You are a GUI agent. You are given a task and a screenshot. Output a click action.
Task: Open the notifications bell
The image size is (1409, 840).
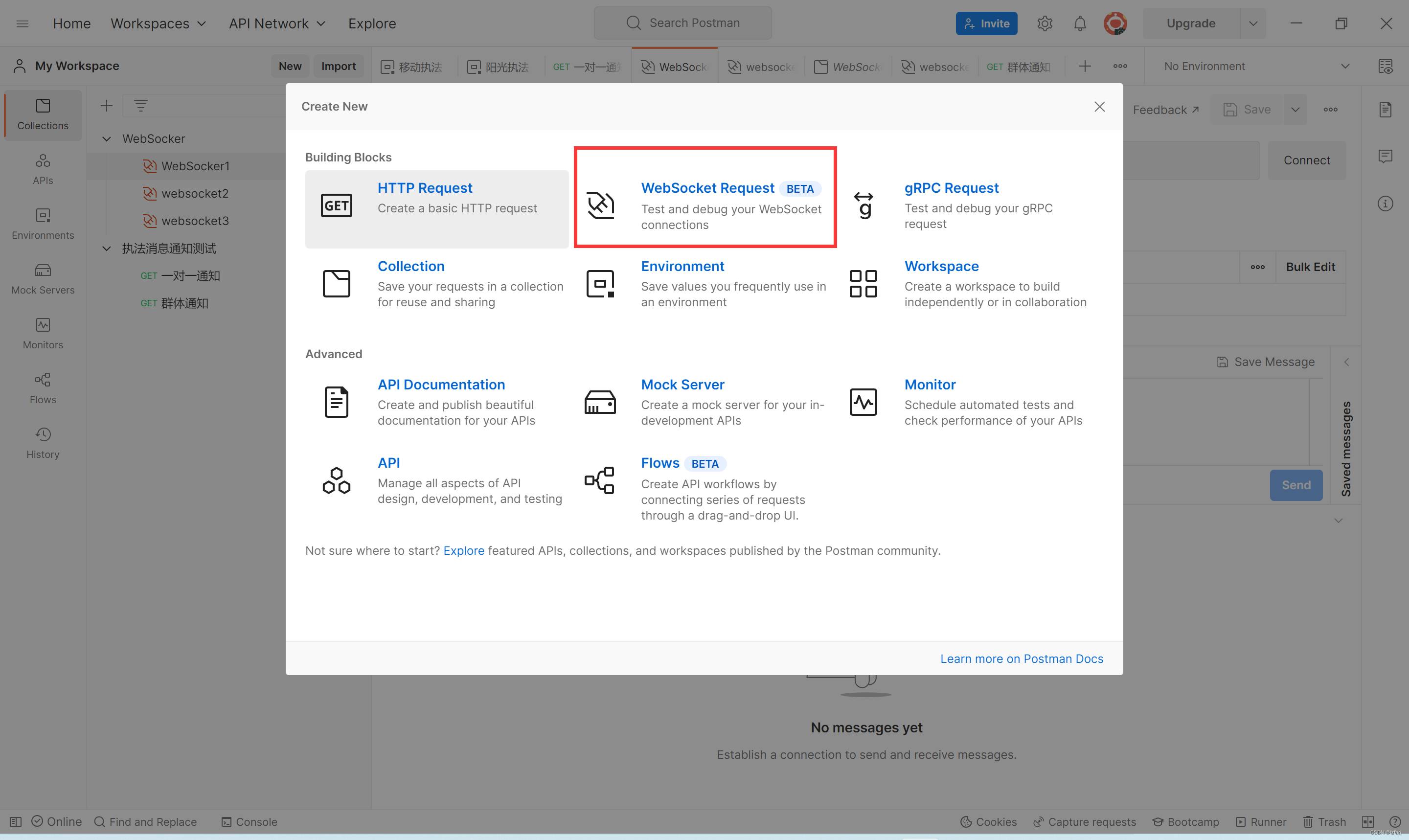click(1080, 23)
